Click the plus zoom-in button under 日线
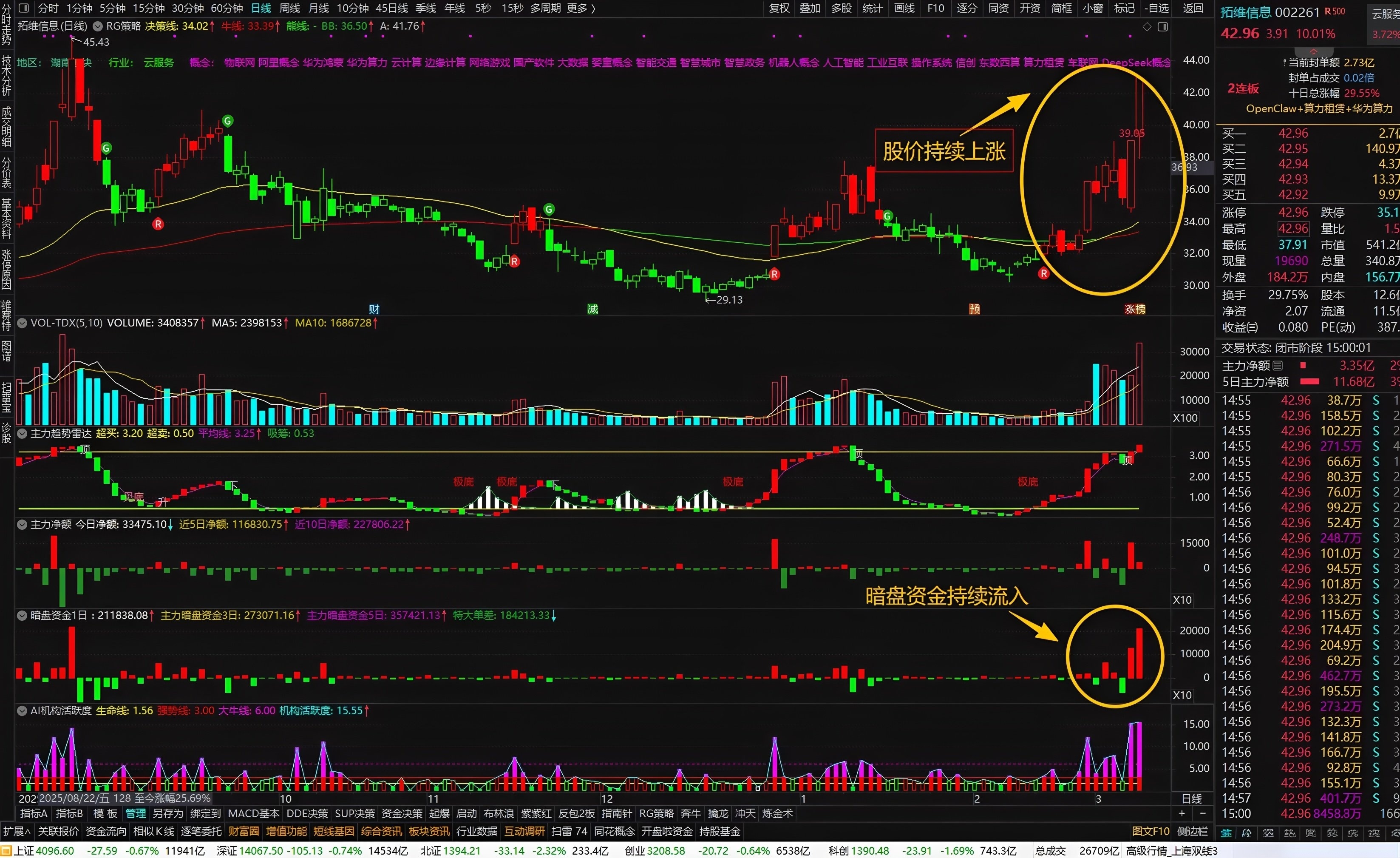The image size is (1400, 858). (x=1182, y=814)
